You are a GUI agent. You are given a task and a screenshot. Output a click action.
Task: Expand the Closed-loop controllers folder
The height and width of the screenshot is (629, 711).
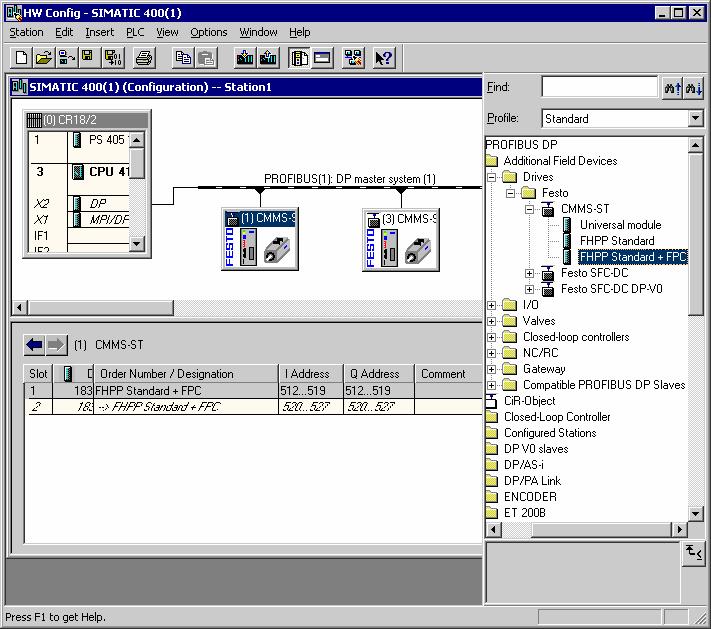(x=492, y=337)
